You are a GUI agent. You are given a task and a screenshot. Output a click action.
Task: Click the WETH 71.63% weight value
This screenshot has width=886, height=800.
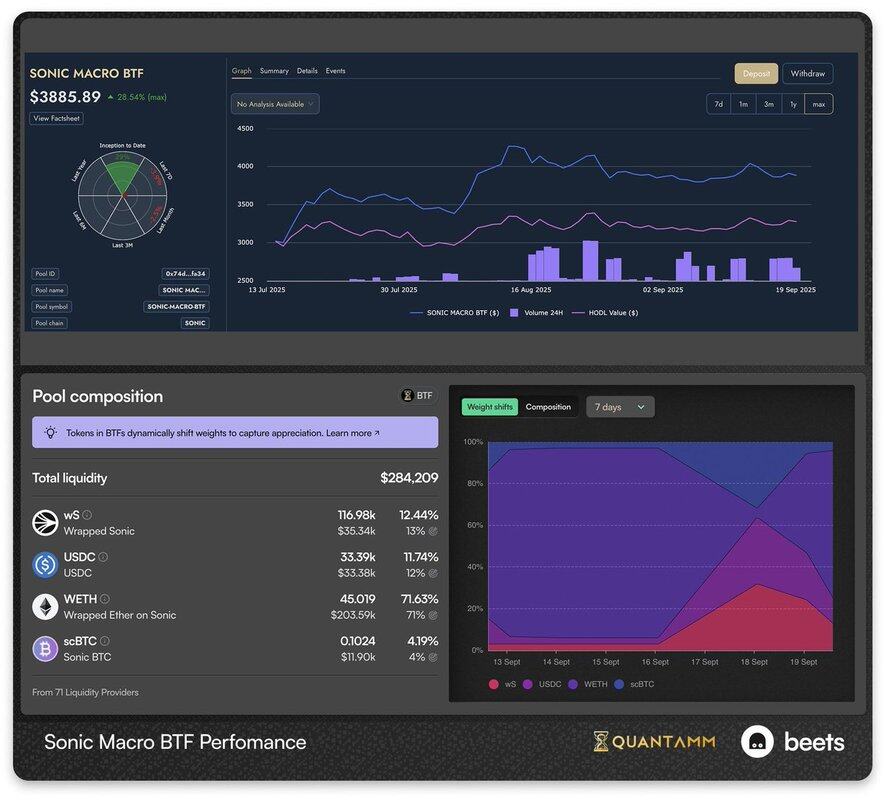coord(419,599)
